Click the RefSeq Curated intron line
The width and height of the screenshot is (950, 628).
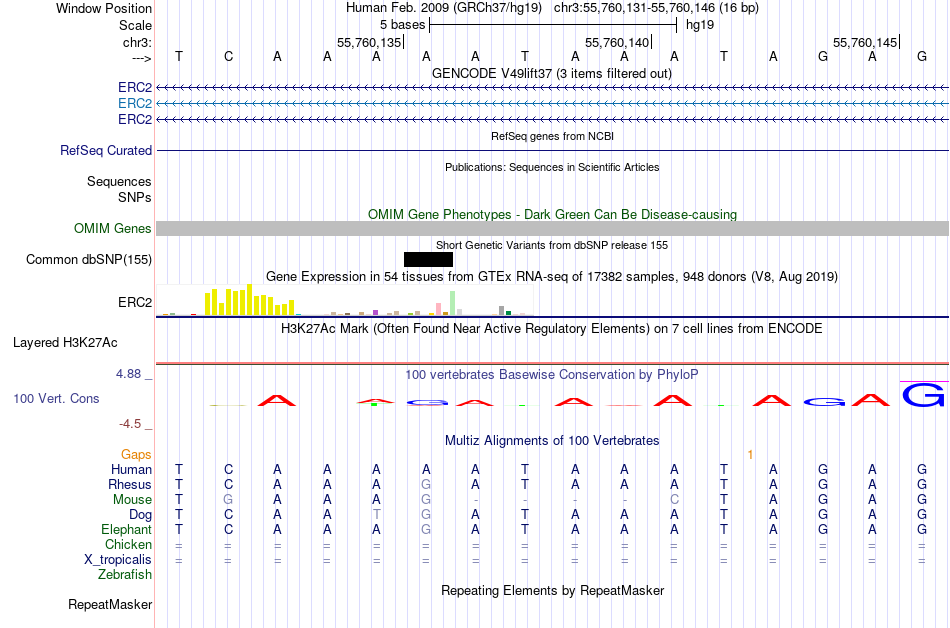(x=552, y=150)
